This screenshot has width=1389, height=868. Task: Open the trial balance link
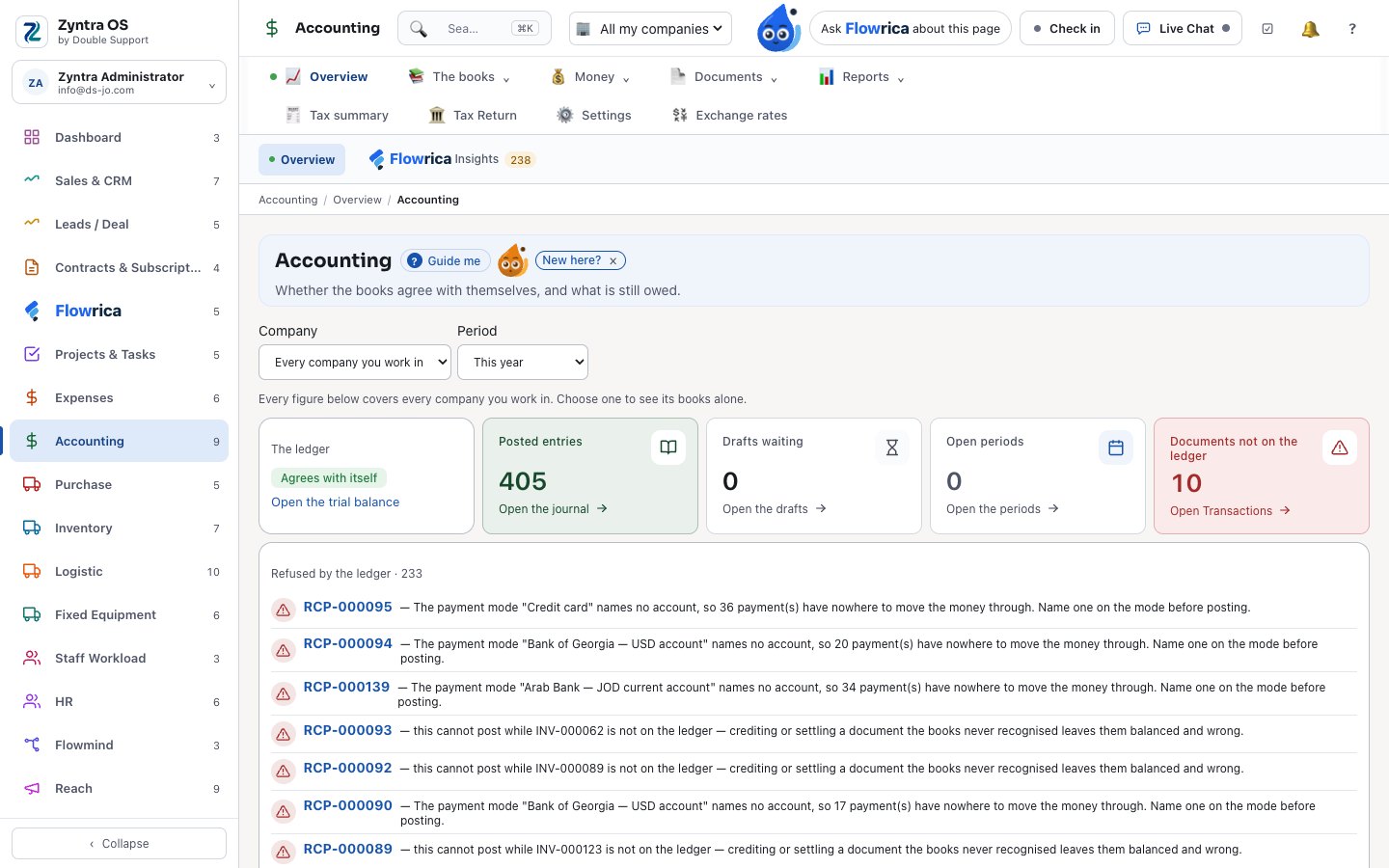[x=336, y=502]
